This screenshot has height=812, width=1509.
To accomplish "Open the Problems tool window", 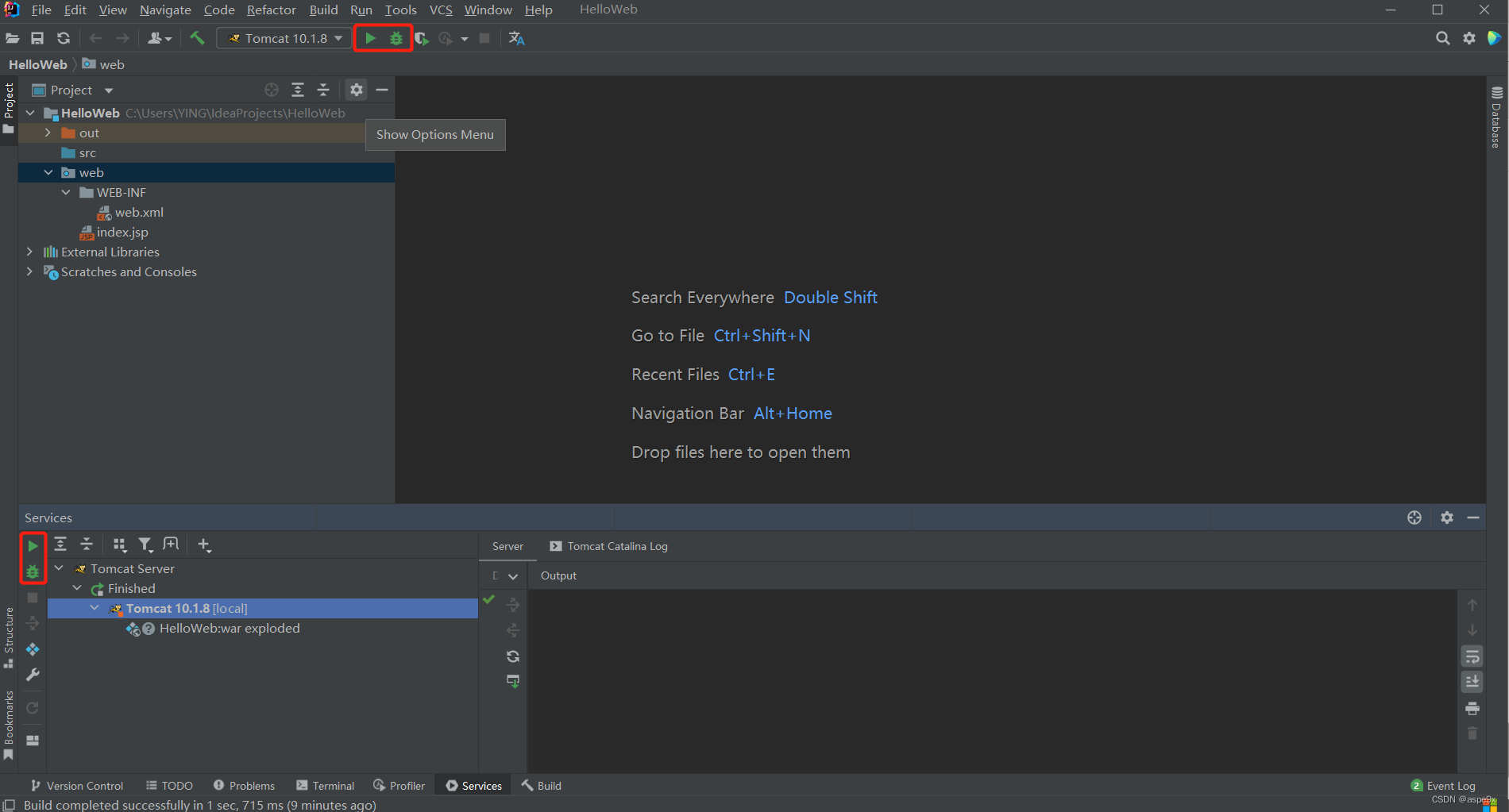I will click(244, 786).
